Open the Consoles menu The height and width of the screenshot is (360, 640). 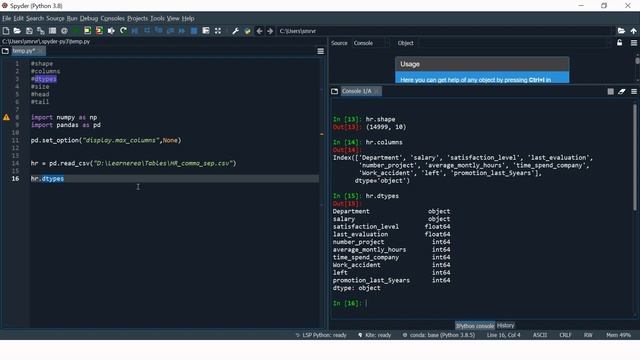click(x=113, y=18)
